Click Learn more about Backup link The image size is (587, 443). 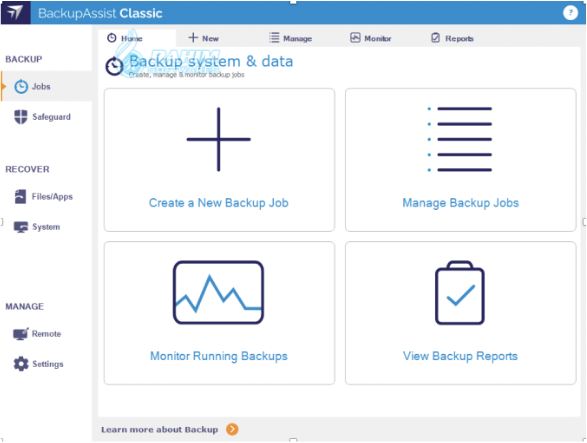(x=159, y=430)
